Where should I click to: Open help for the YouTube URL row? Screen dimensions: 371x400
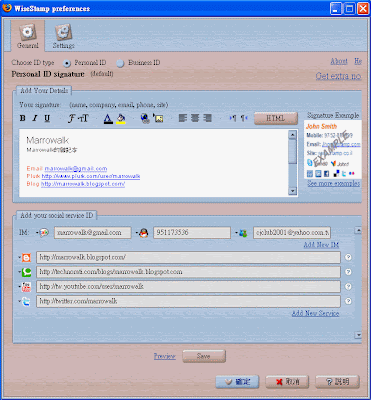(348, 287)
